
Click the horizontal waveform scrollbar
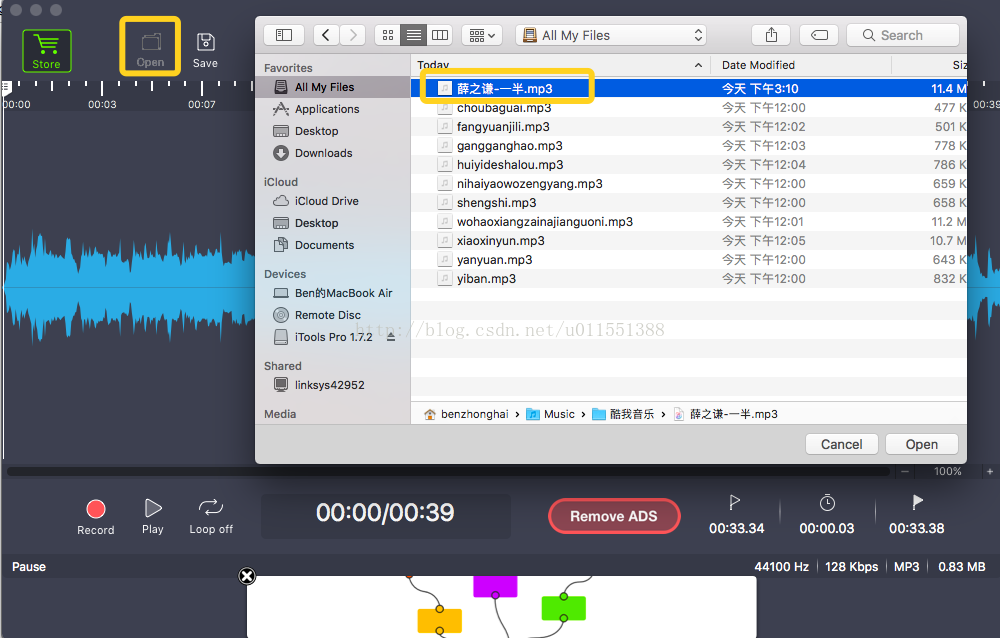pyautogui.click(x=448, y=471)
